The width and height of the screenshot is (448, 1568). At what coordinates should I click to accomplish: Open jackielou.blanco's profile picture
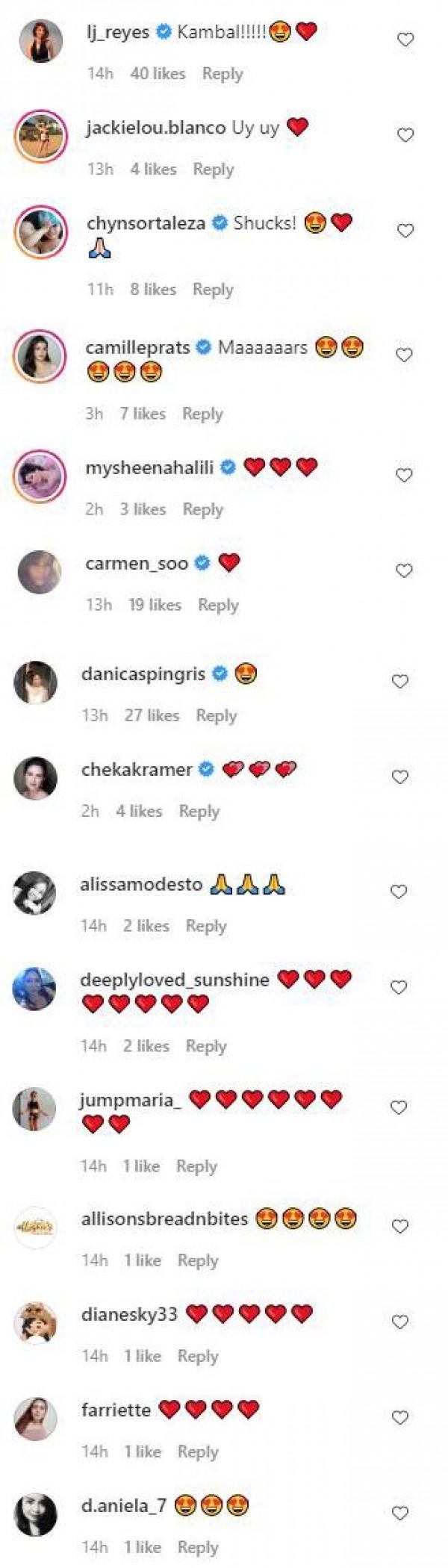tap(40, 136)
